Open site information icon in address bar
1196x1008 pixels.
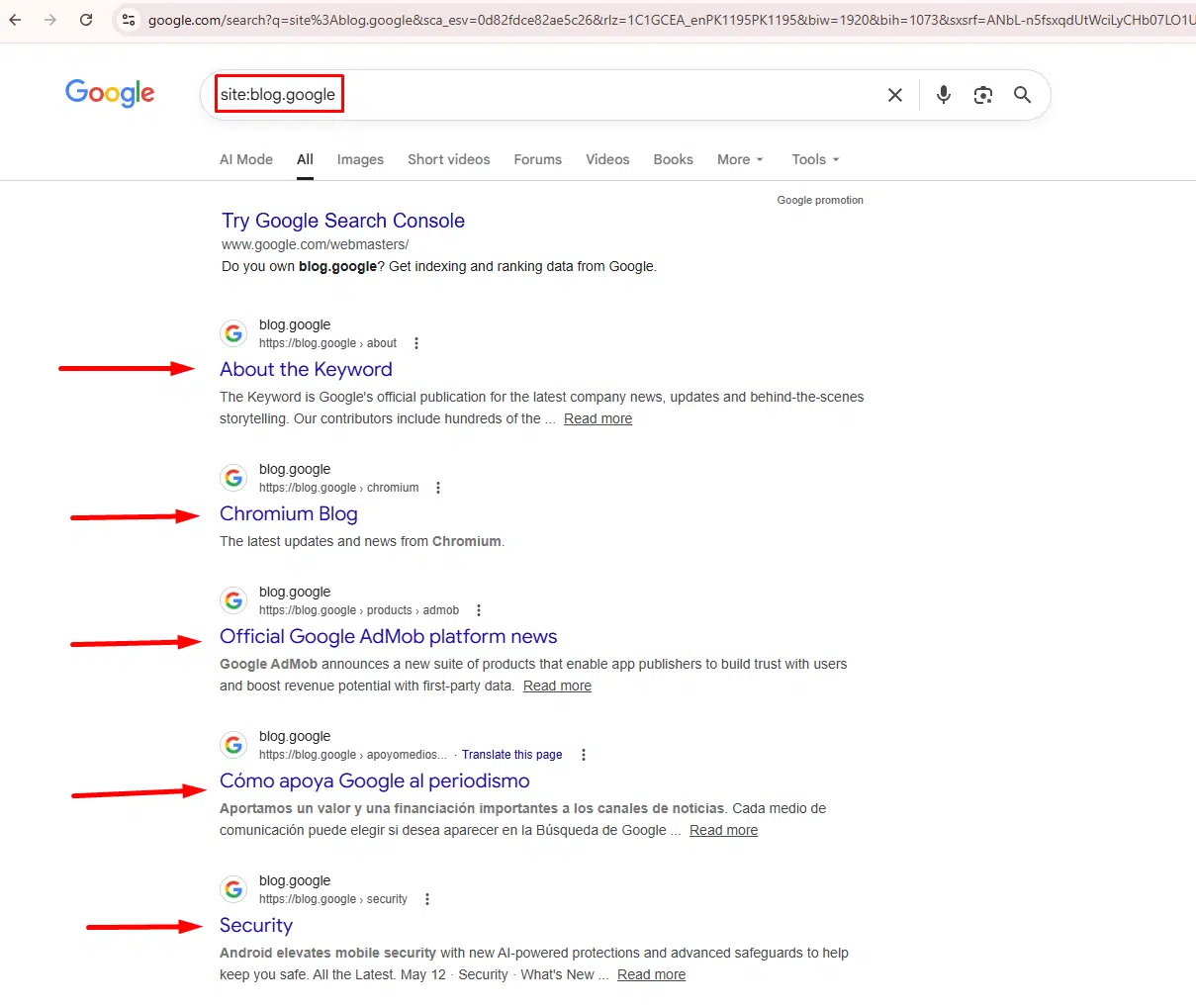pos(128,20)
